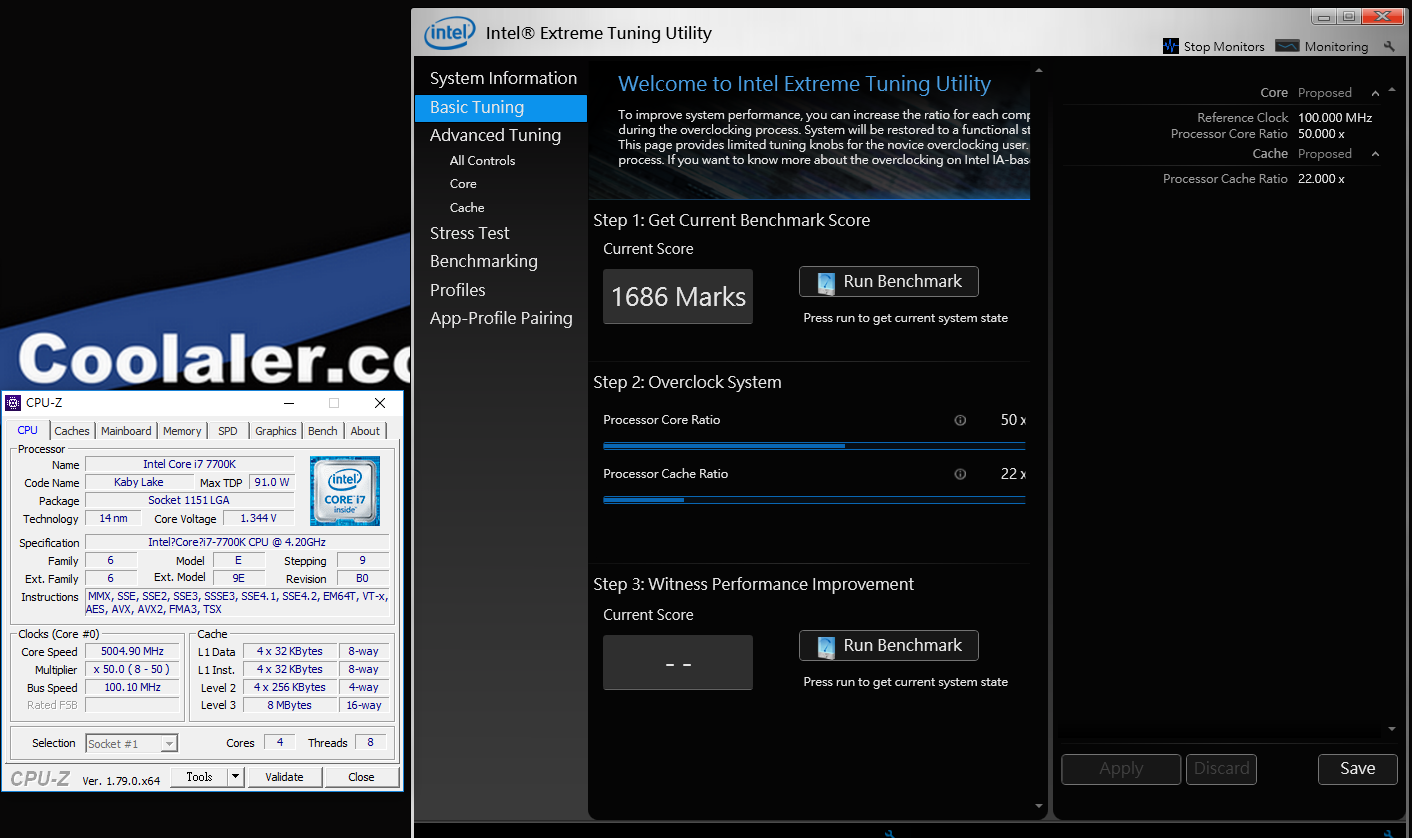Image resolution: width=1412 pixels, height=838 pixels.
Task: Switch to the SPD tab in CPU-Z
Action: [x=228, y=431]
